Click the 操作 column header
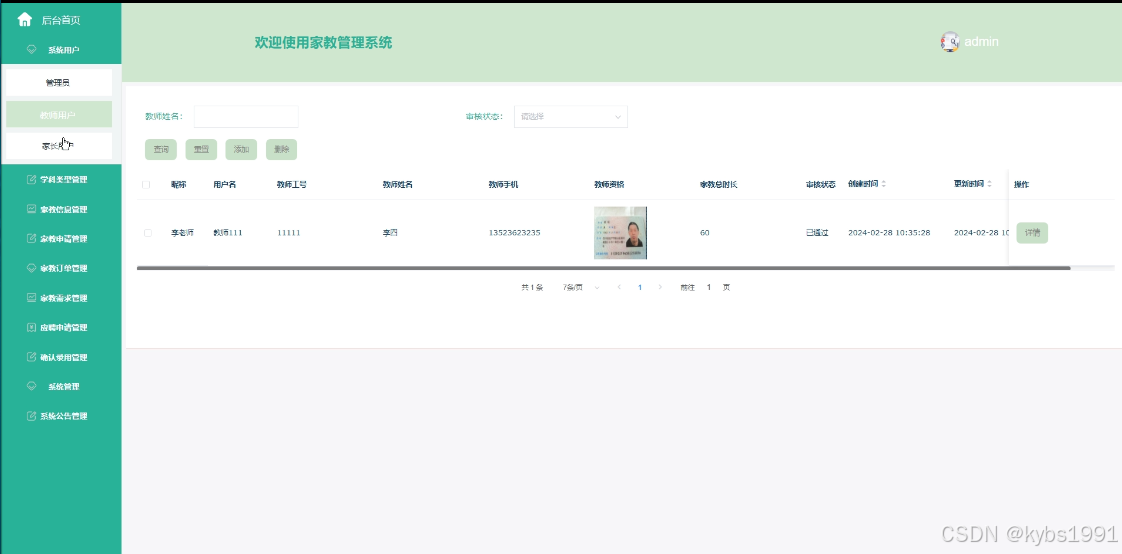 click(1021, 185)
